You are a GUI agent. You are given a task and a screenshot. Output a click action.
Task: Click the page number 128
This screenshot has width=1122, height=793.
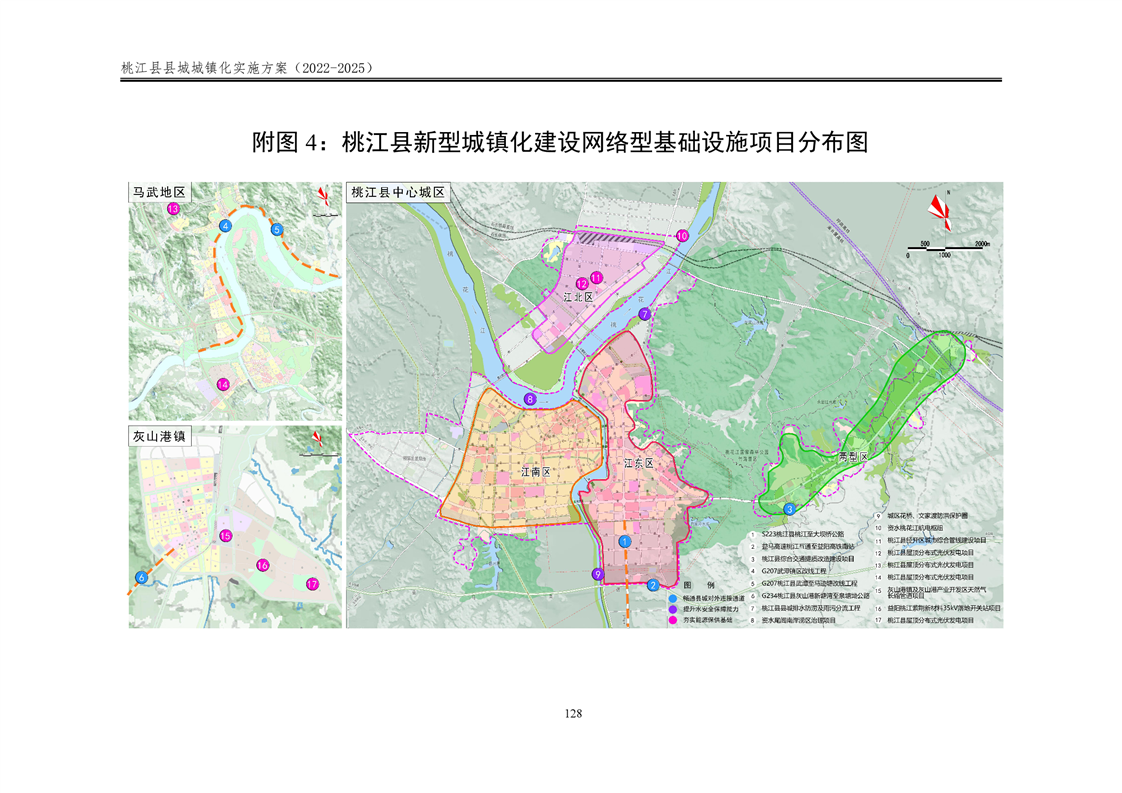[573, 713]
